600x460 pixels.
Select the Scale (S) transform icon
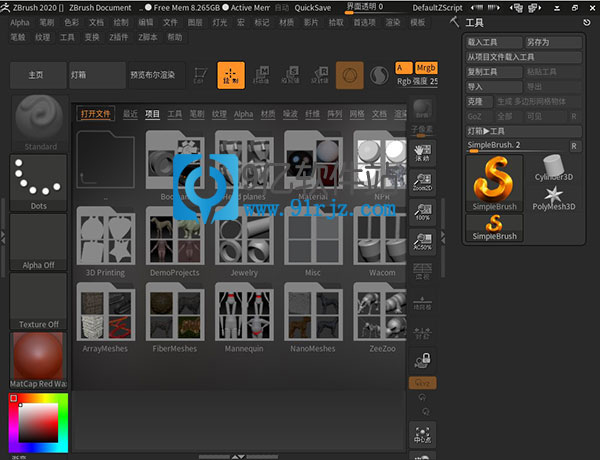[290, 75]
